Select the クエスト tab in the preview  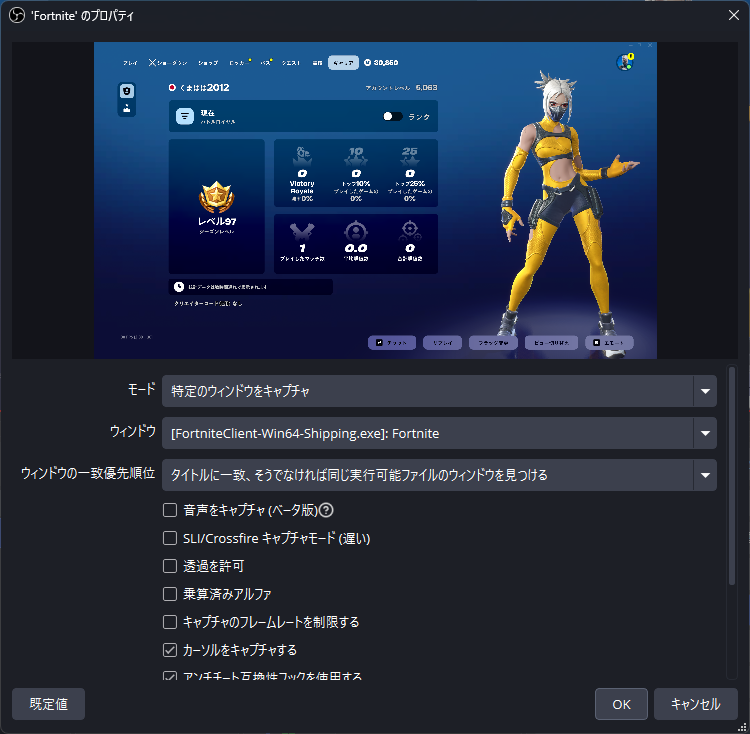coord(291,63)
